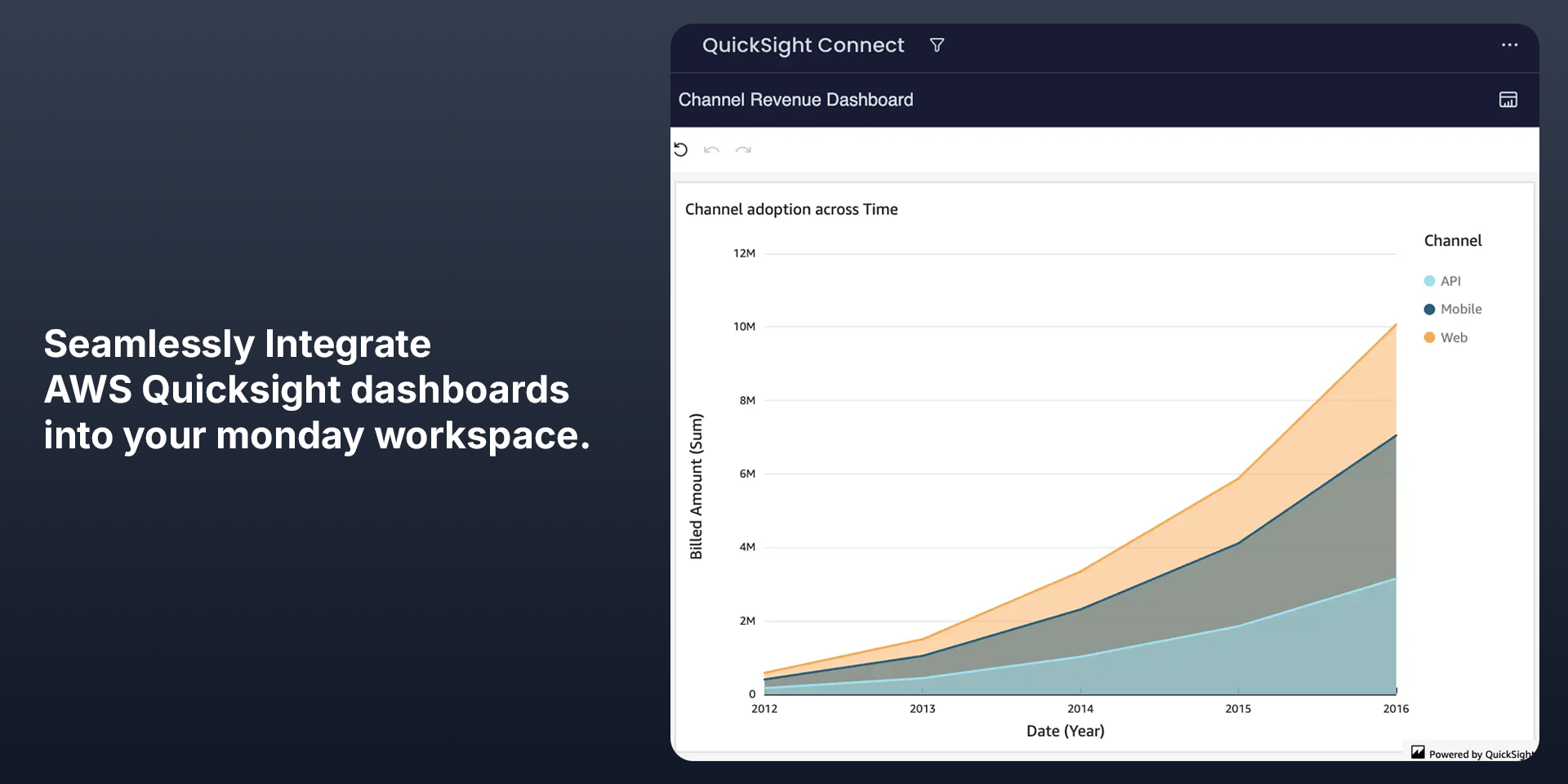Click the dashboard view icon in header
Viewport: 1568px width, 784px height.
(1508, 100)
